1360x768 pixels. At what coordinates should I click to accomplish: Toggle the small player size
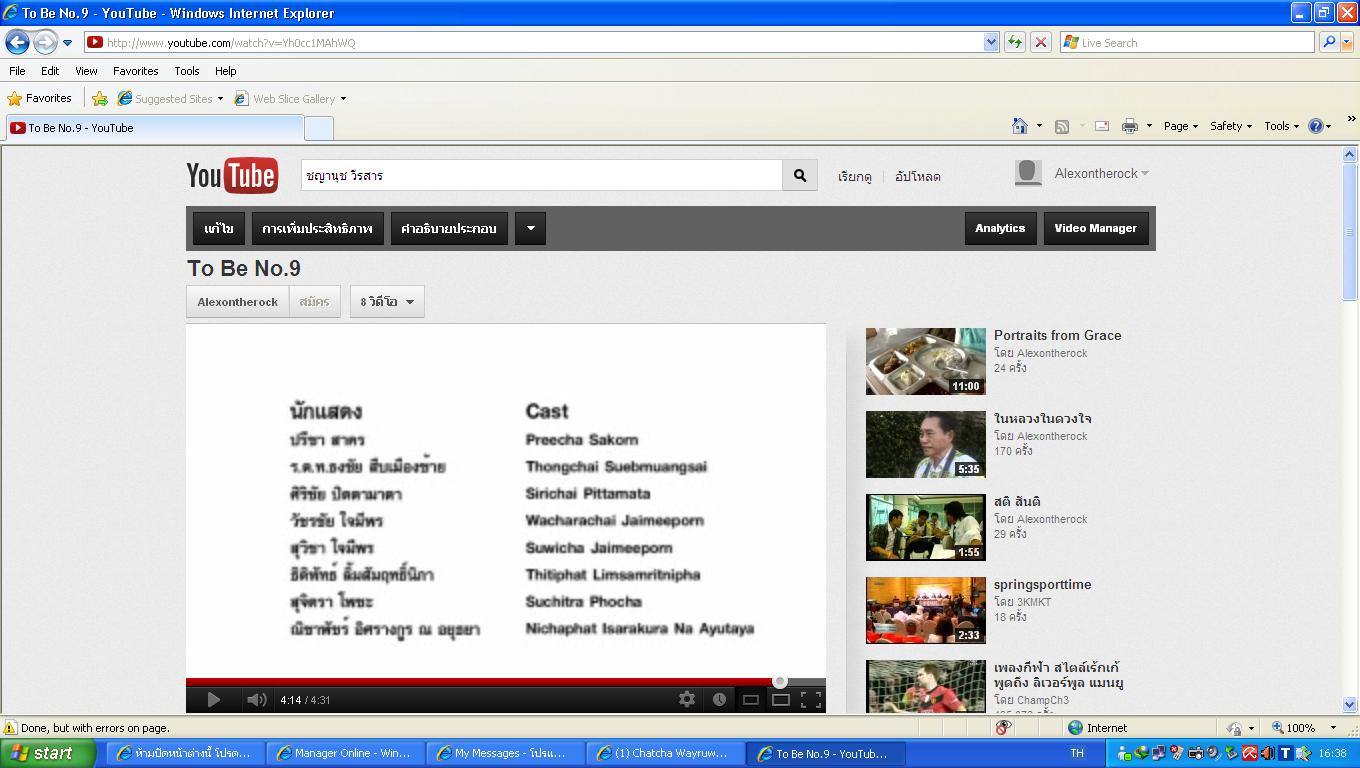(750, 700)
